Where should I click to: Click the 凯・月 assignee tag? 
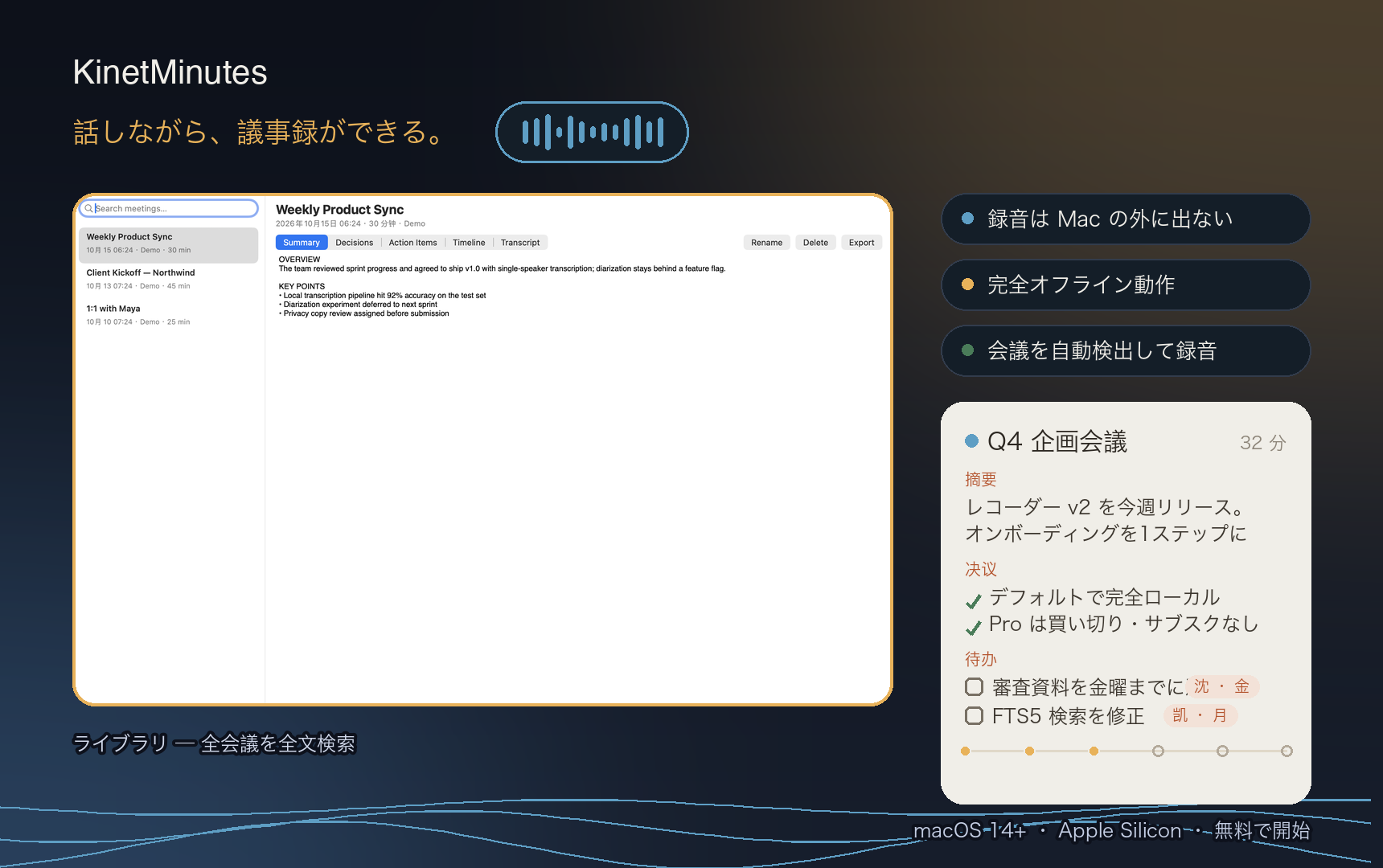pyautogui.click(x=1200, y=715)
